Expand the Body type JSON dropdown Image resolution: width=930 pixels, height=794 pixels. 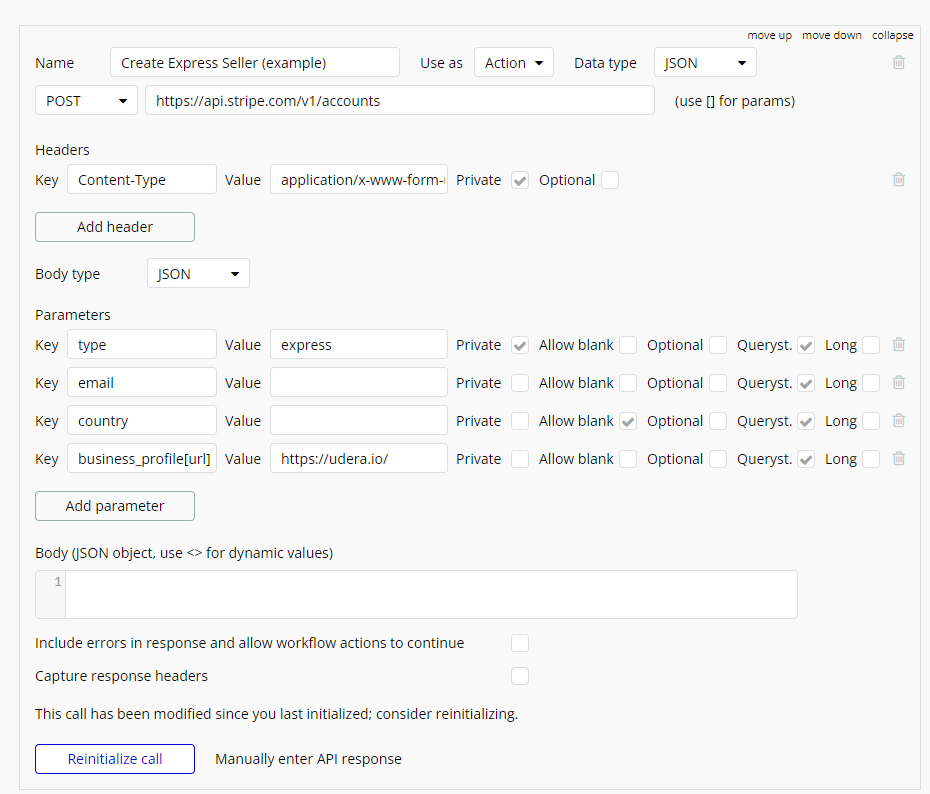click(x=198, y=274)
